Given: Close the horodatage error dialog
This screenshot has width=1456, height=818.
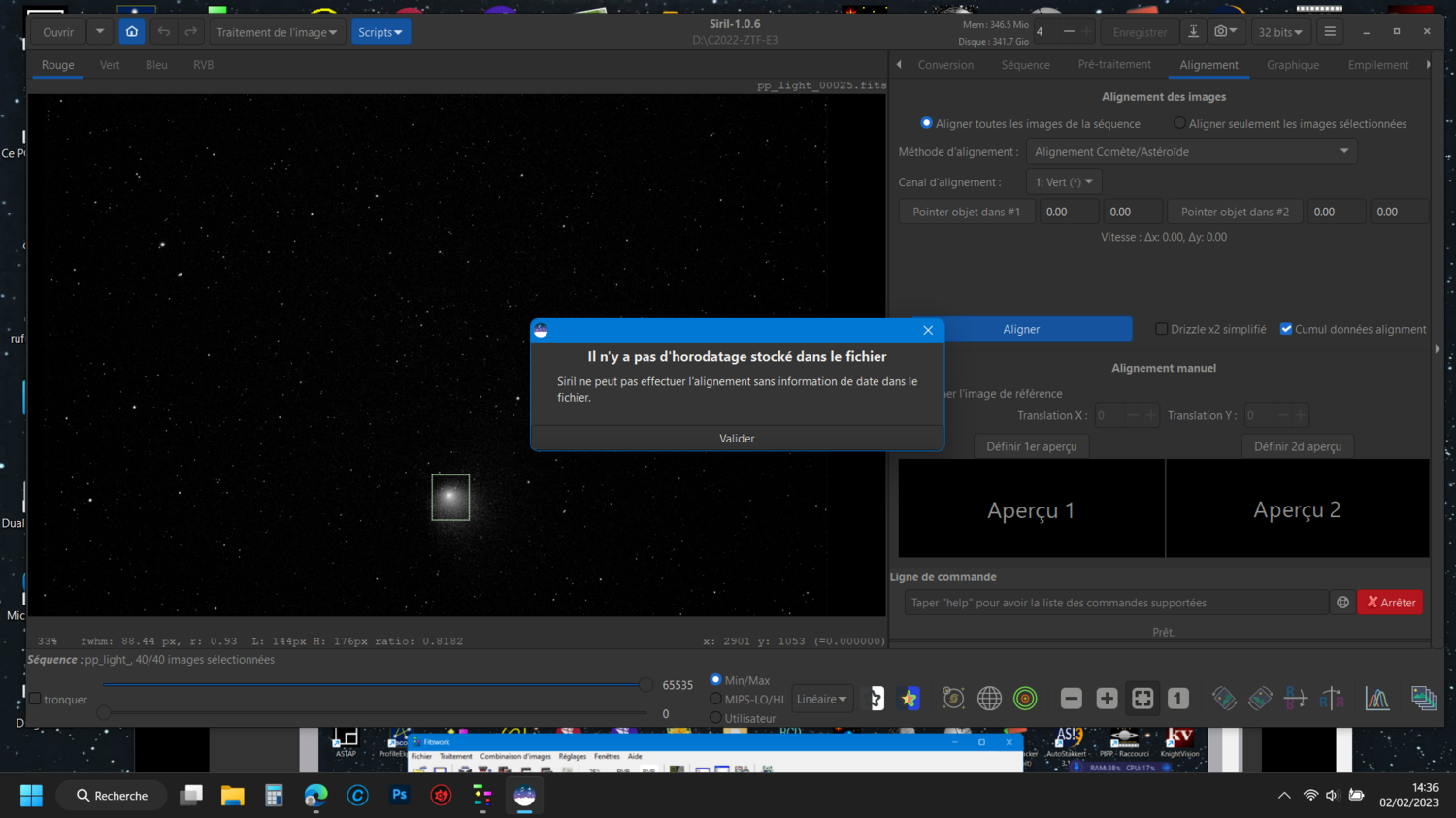Looking at the screenshot, I should pos(928,330).
